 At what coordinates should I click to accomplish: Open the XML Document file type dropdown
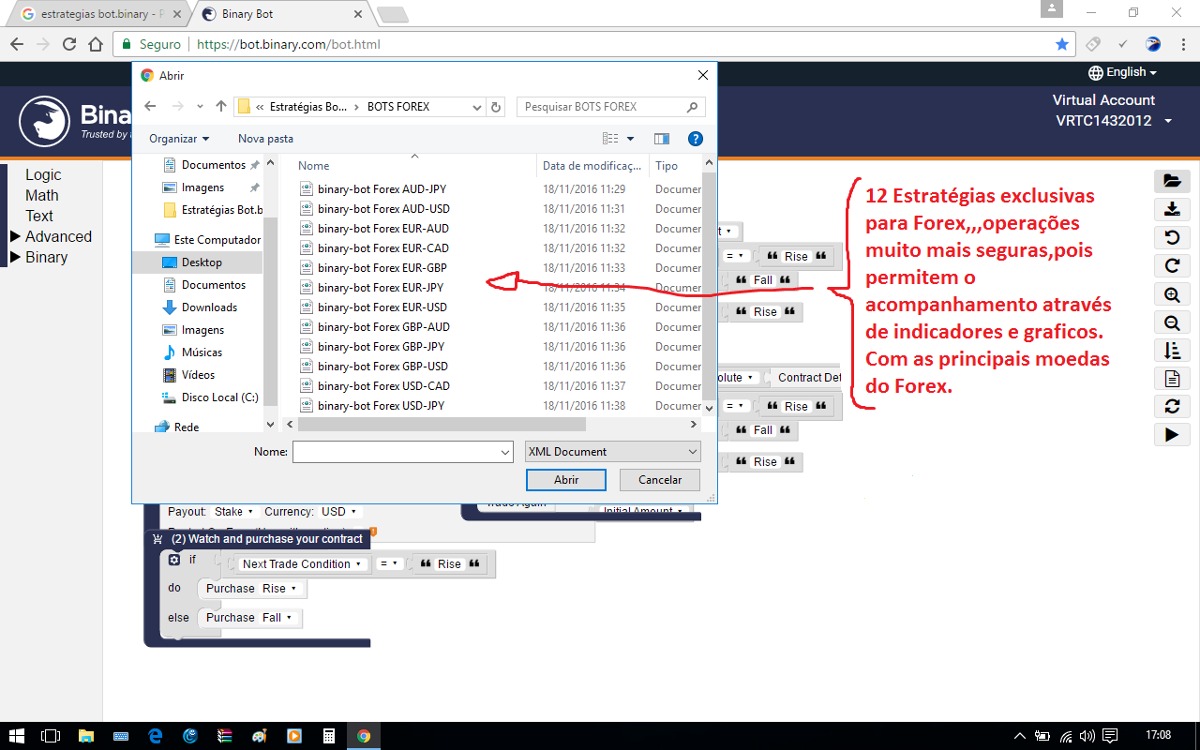pyautogui.click(x=613, y=452)
